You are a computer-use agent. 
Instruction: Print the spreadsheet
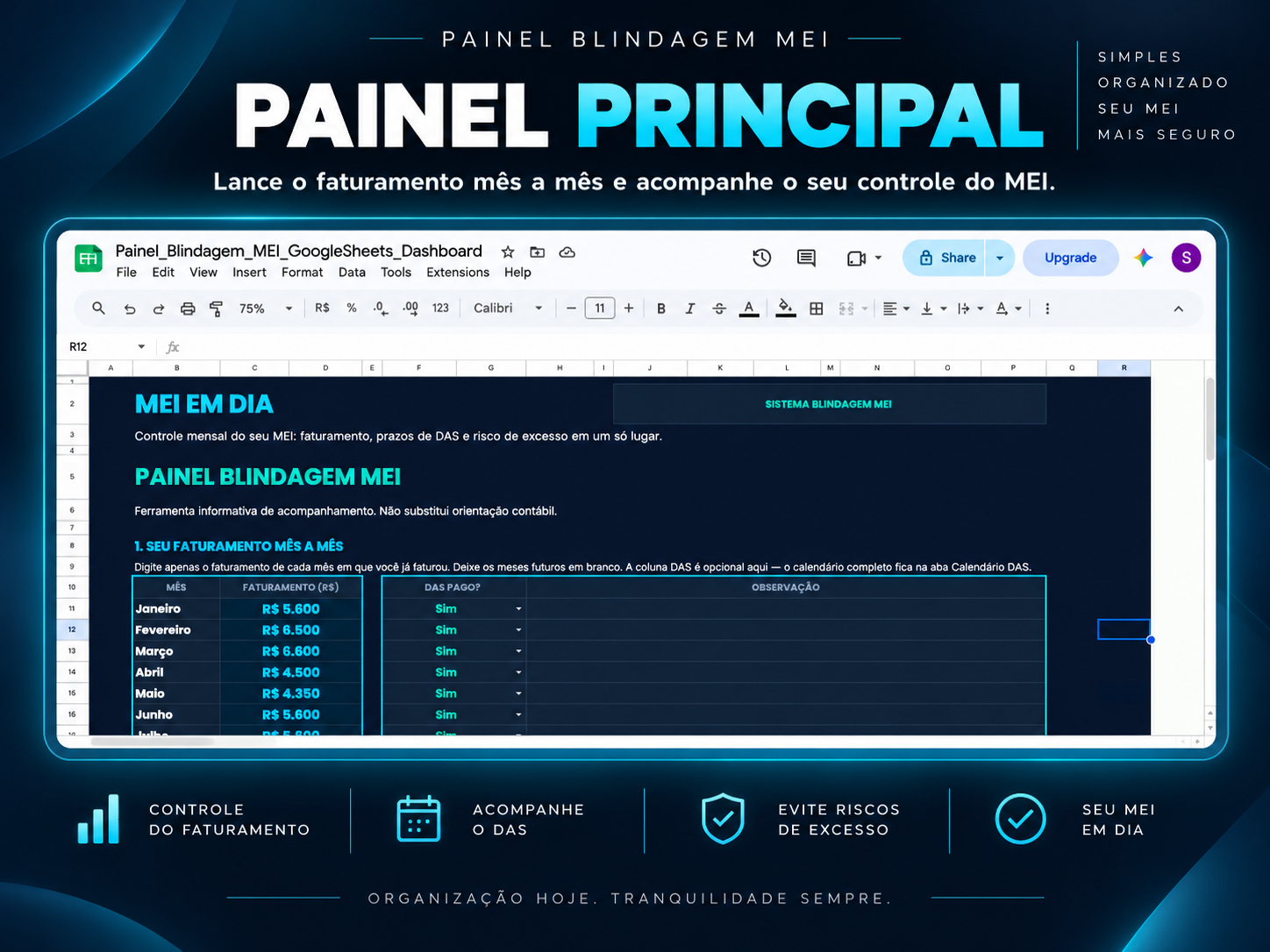tap(188, 309)
